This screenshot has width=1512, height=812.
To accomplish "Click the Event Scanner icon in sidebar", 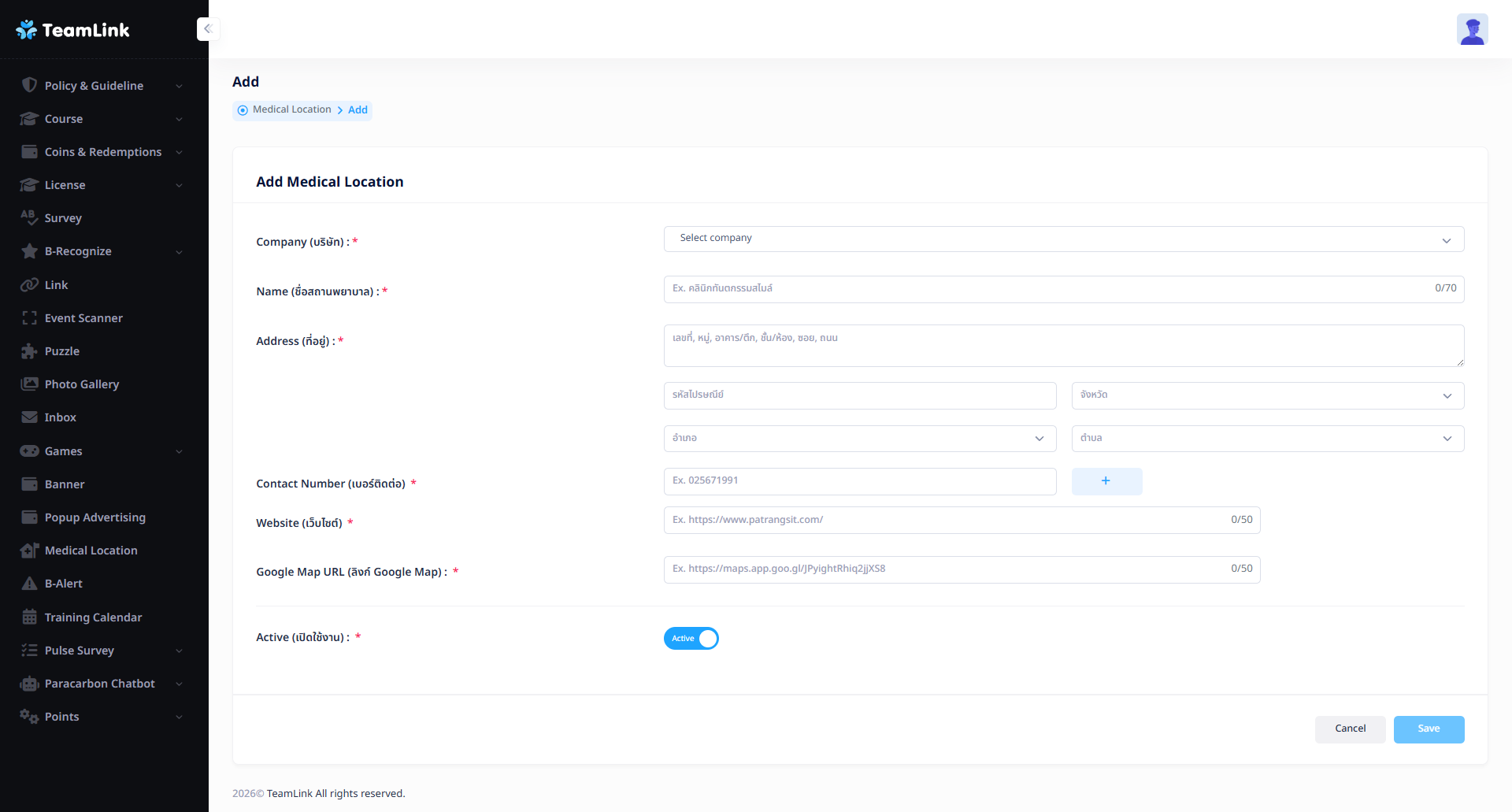I will coord(29,318).
